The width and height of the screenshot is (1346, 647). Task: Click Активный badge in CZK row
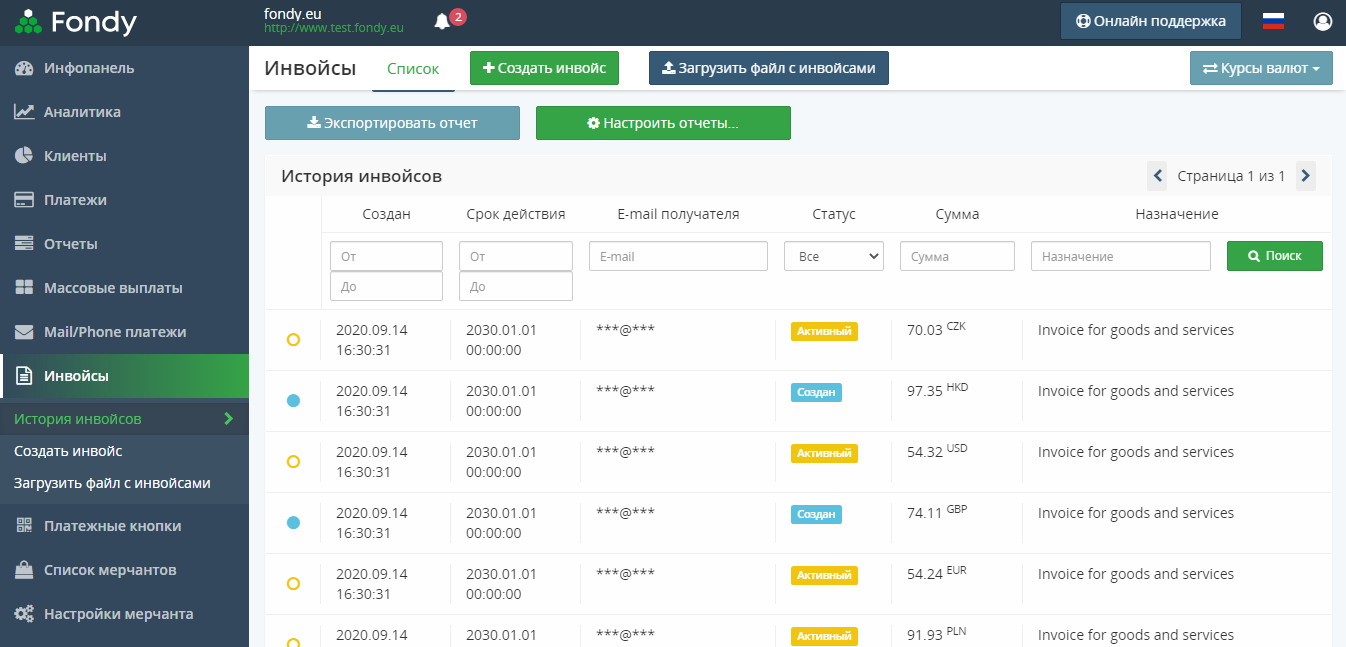coord(824,331)
